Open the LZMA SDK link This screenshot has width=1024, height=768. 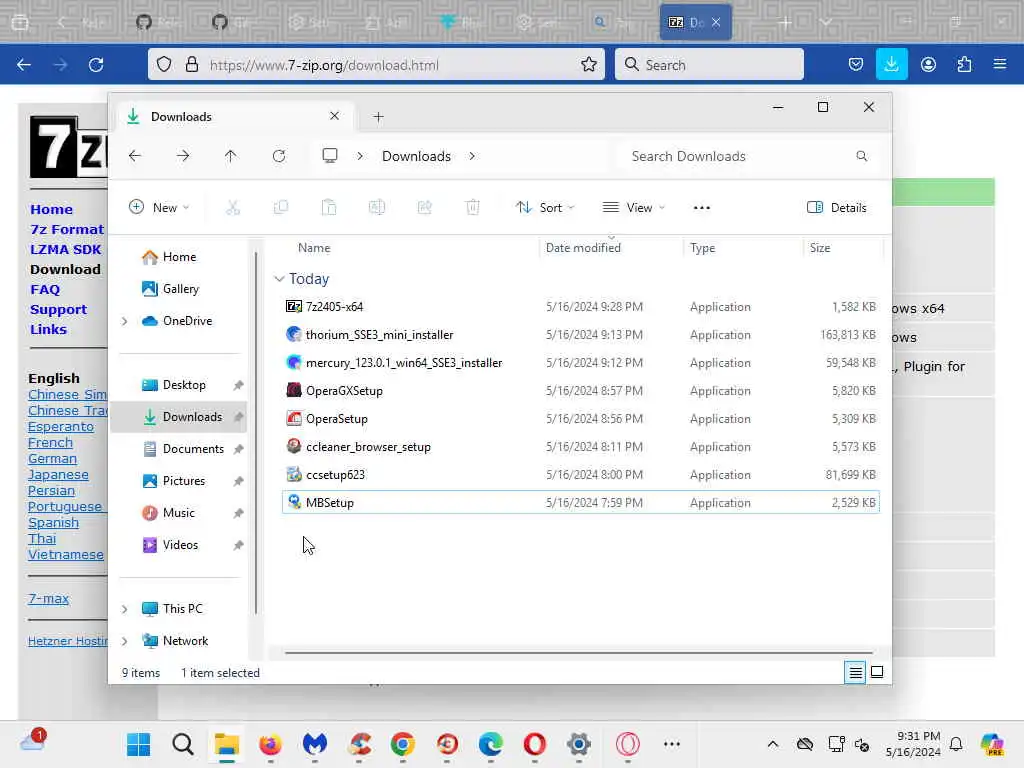(x=65, y=249)
